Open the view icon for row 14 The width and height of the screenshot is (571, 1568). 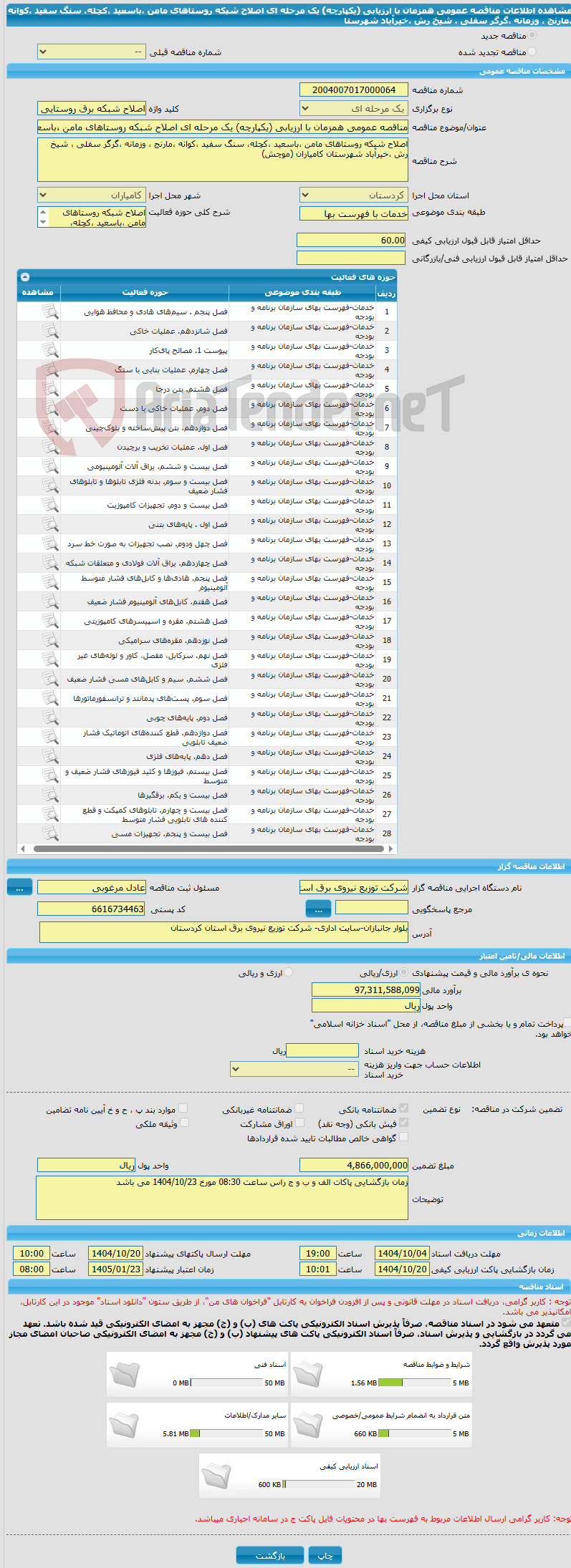(50, 563)
